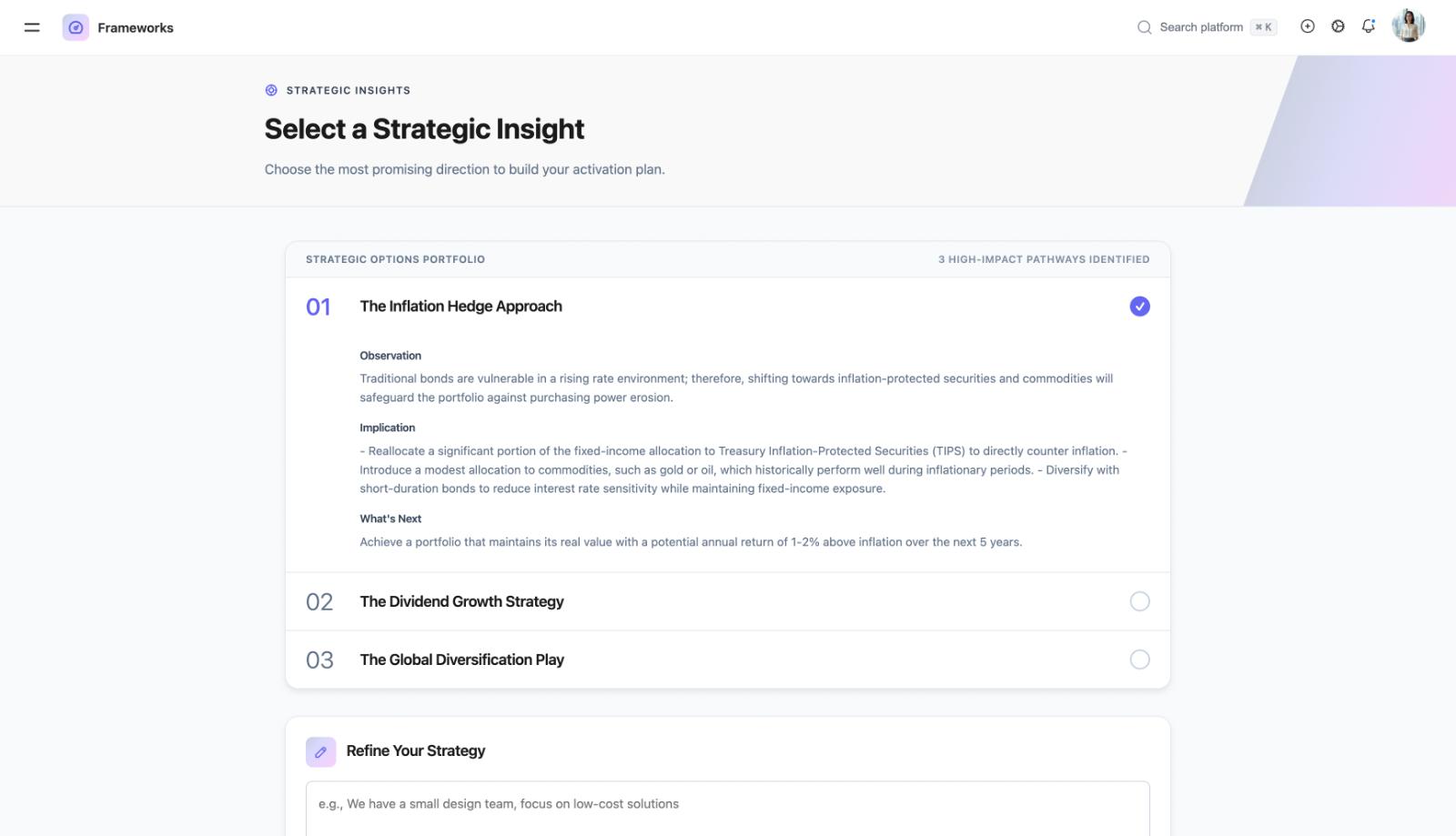The image size is (1456, 836).
Task: Collapse The Inflation Hedge Approach details
Action: (x=460, y=307)
